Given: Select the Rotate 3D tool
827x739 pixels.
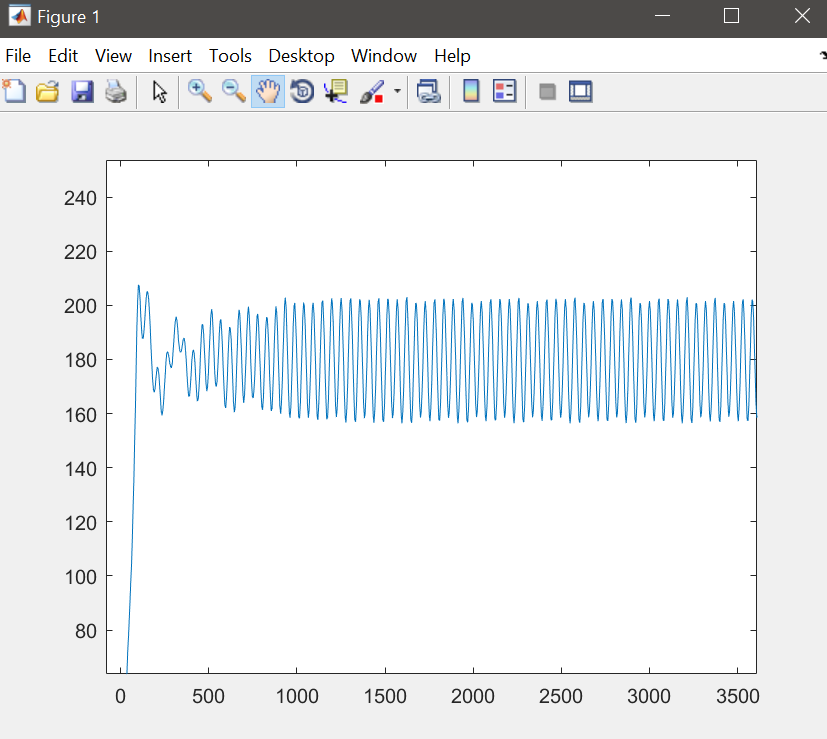Looking at the screenshot, I should point(302,92).
